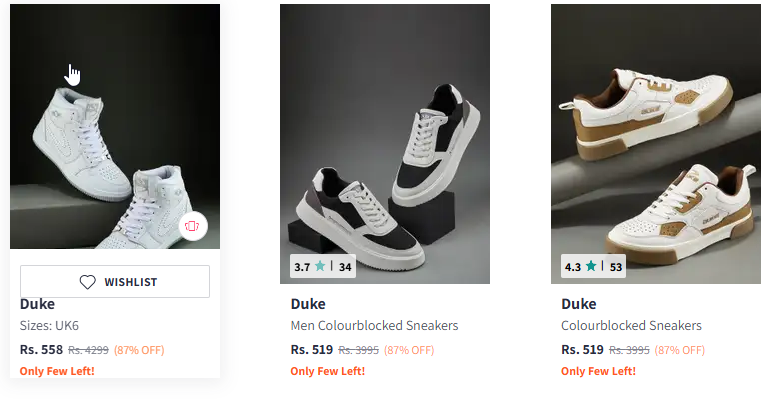This screenshot has height=400, width=778.
Task: Click the star icon beside 4.3 rating
Action: click(x=591, y=267)
